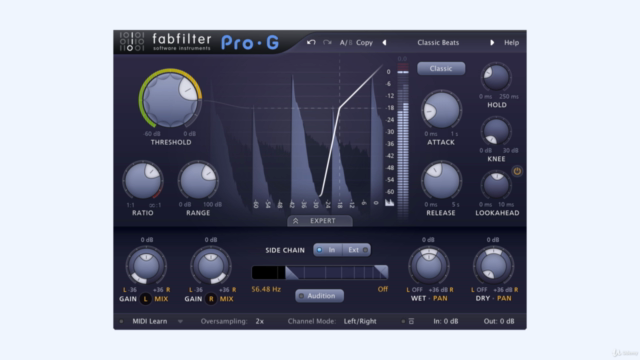Select side chain In option
The width and height of the screenshot is (640, 360).
(328, 250)
